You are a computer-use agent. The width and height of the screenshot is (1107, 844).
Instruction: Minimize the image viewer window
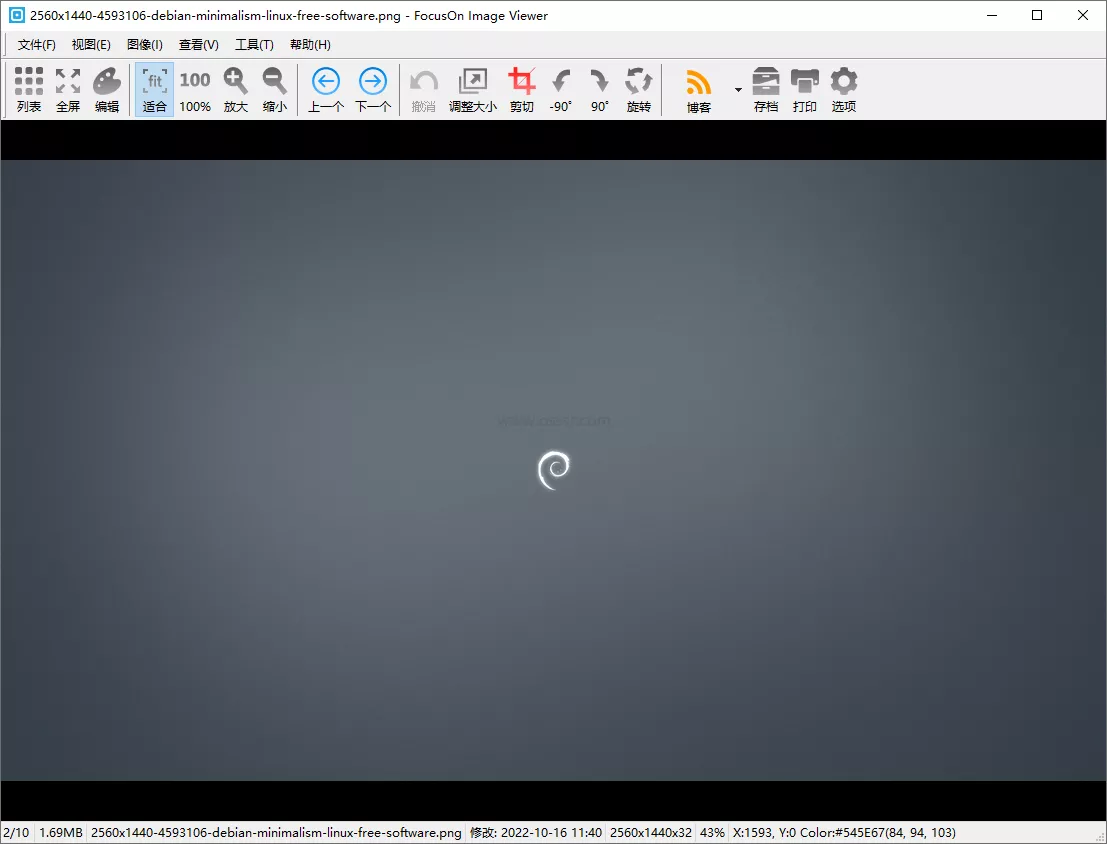[992, 15]
